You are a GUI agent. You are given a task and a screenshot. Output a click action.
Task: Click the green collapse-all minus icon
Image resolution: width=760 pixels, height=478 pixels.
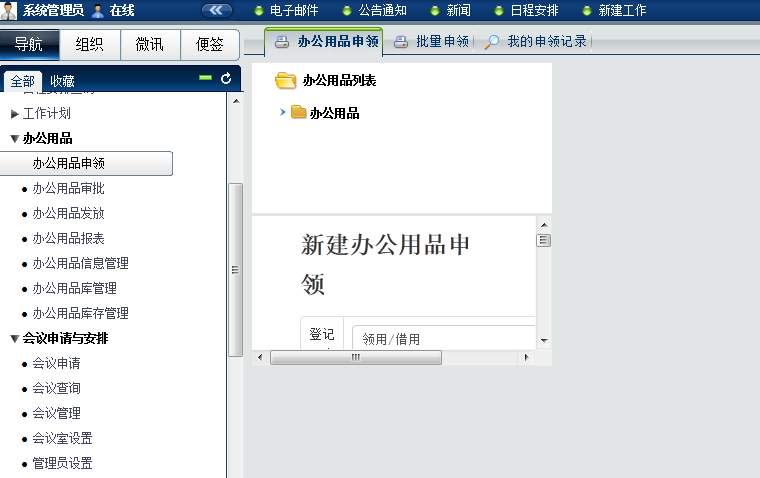pos(206,78)
